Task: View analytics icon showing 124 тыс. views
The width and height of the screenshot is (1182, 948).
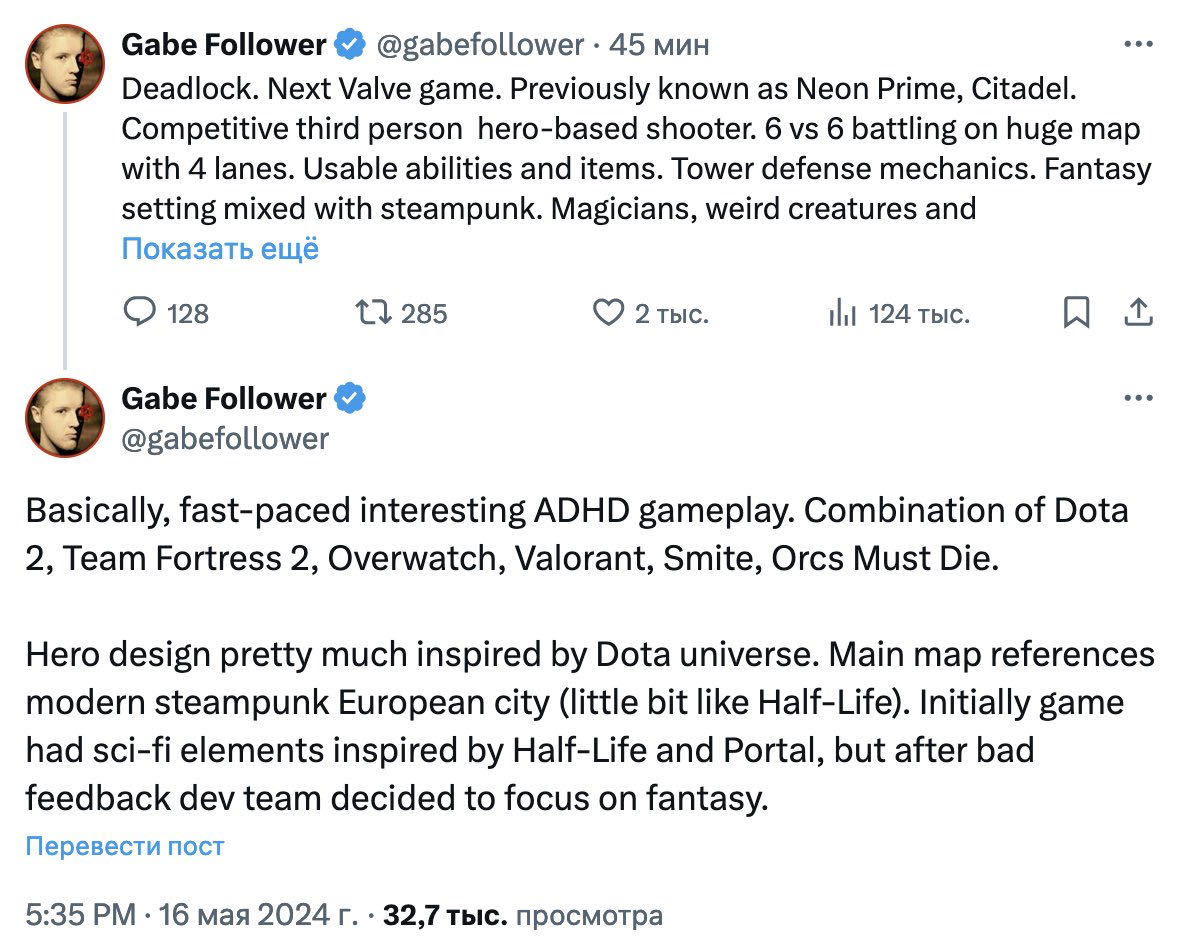Action: click(843, 312)
